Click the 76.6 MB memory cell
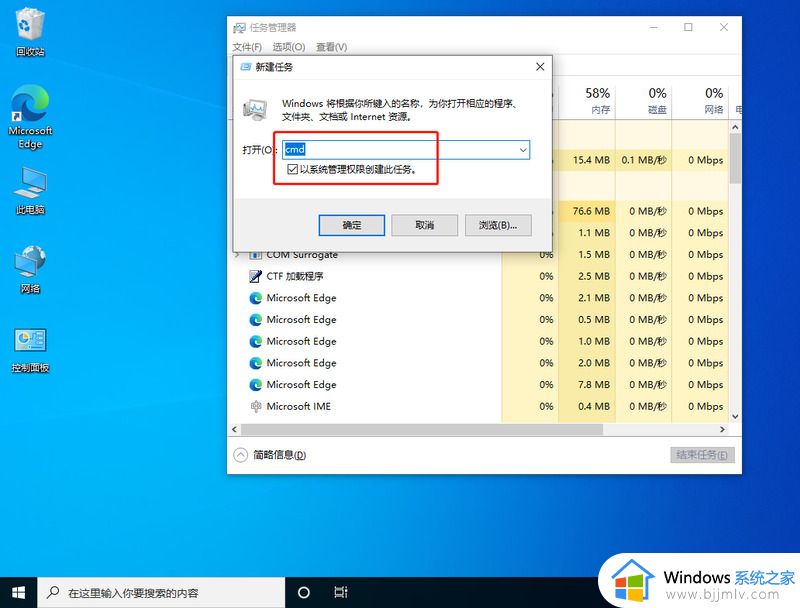Viewport: 800px width, 608px height. 587,211
